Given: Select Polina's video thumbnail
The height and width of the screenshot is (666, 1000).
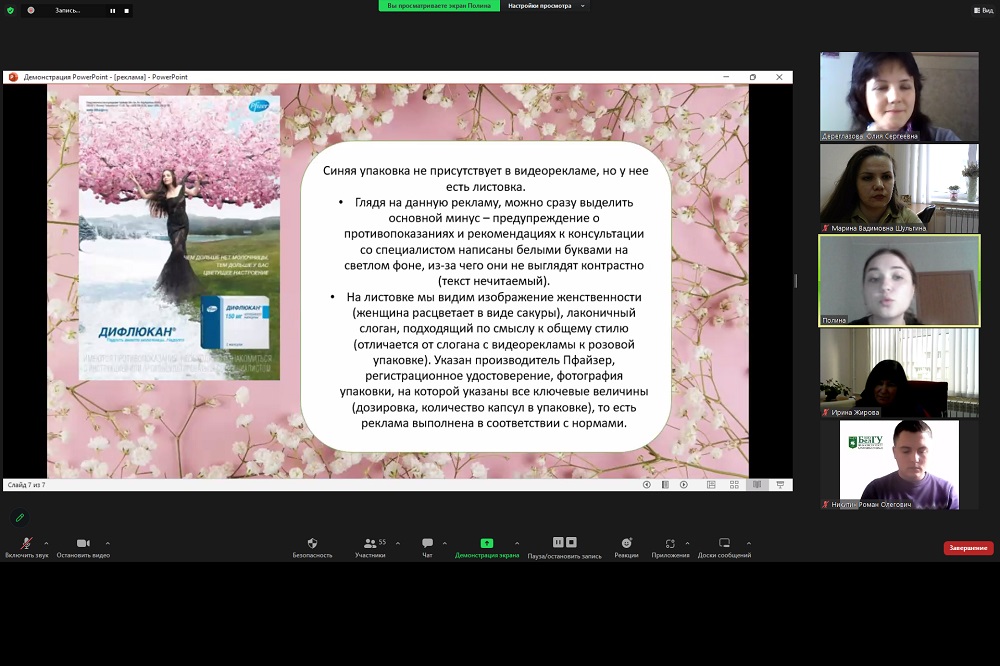Looking at the screenshot, I should [899, 280].
